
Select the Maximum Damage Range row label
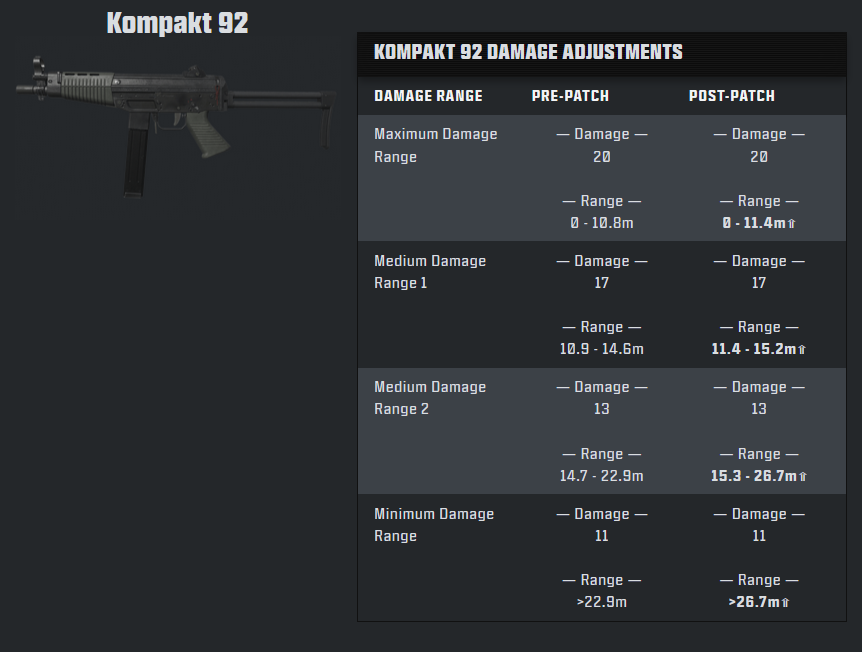coord(435,145)
